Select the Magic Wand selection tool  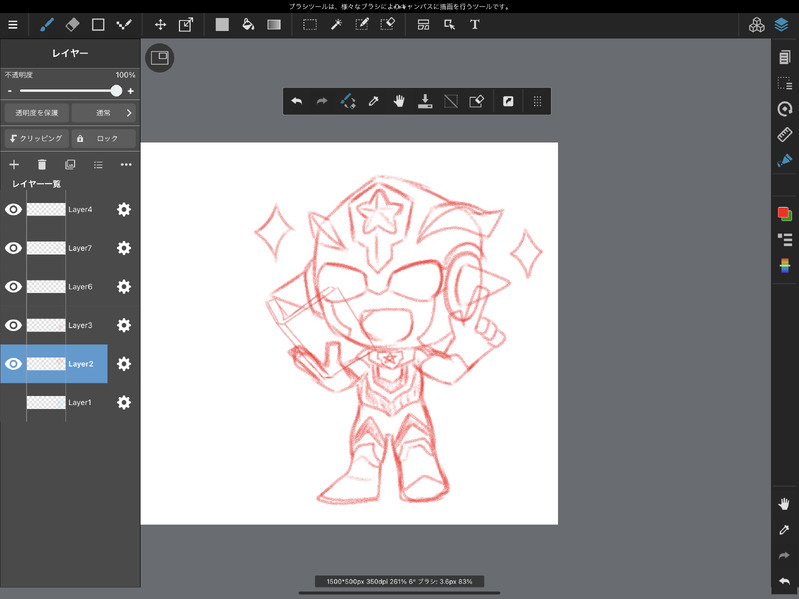point(337,25)
